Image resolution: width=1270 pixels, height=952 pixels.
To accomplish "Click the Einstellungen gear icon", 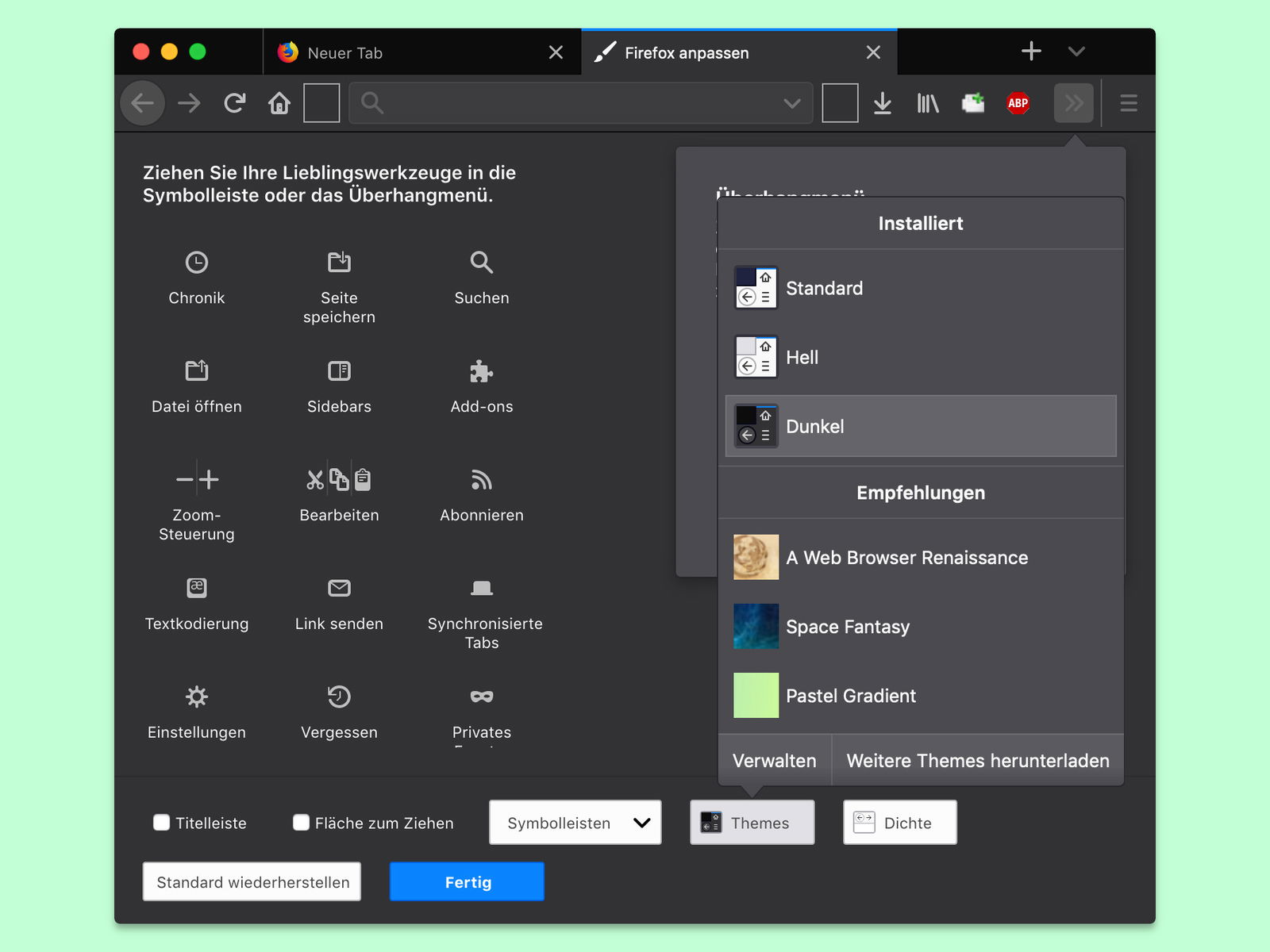I will tap(196, 697).
